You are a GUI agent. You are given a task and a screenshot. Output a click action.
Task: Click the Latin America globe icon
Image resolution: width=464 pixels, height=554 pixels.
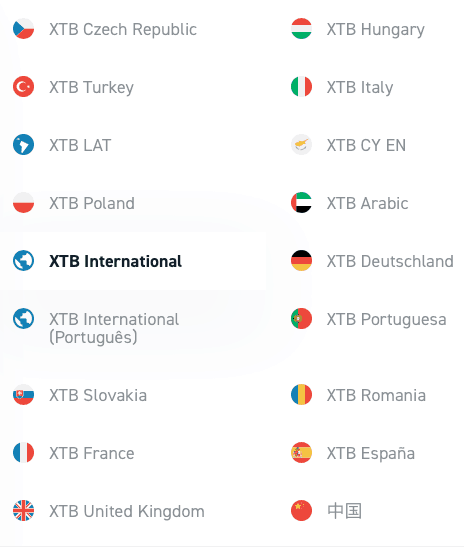click(23, 145)
